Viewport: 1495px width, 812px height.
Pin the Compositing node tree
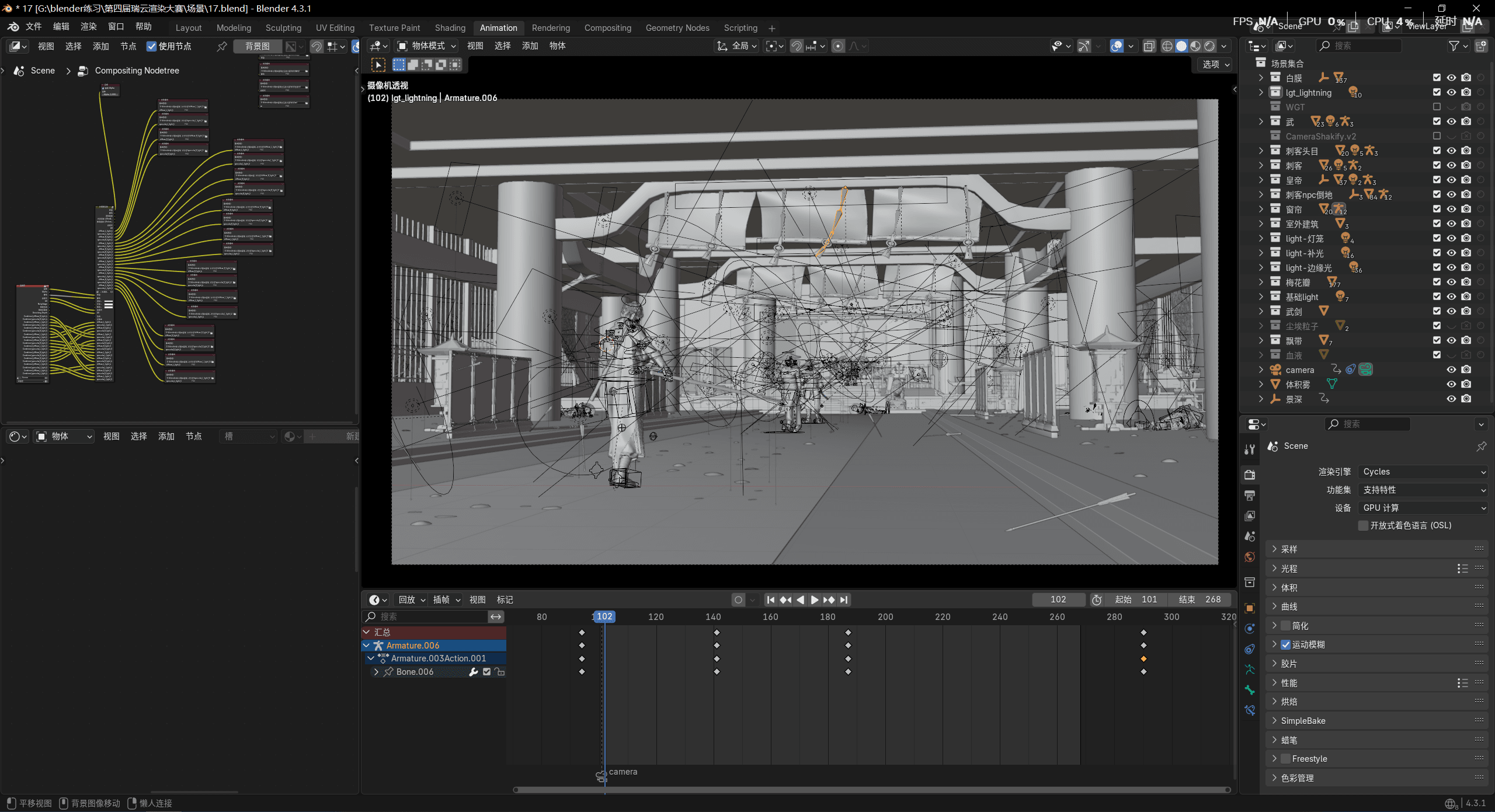221,46
